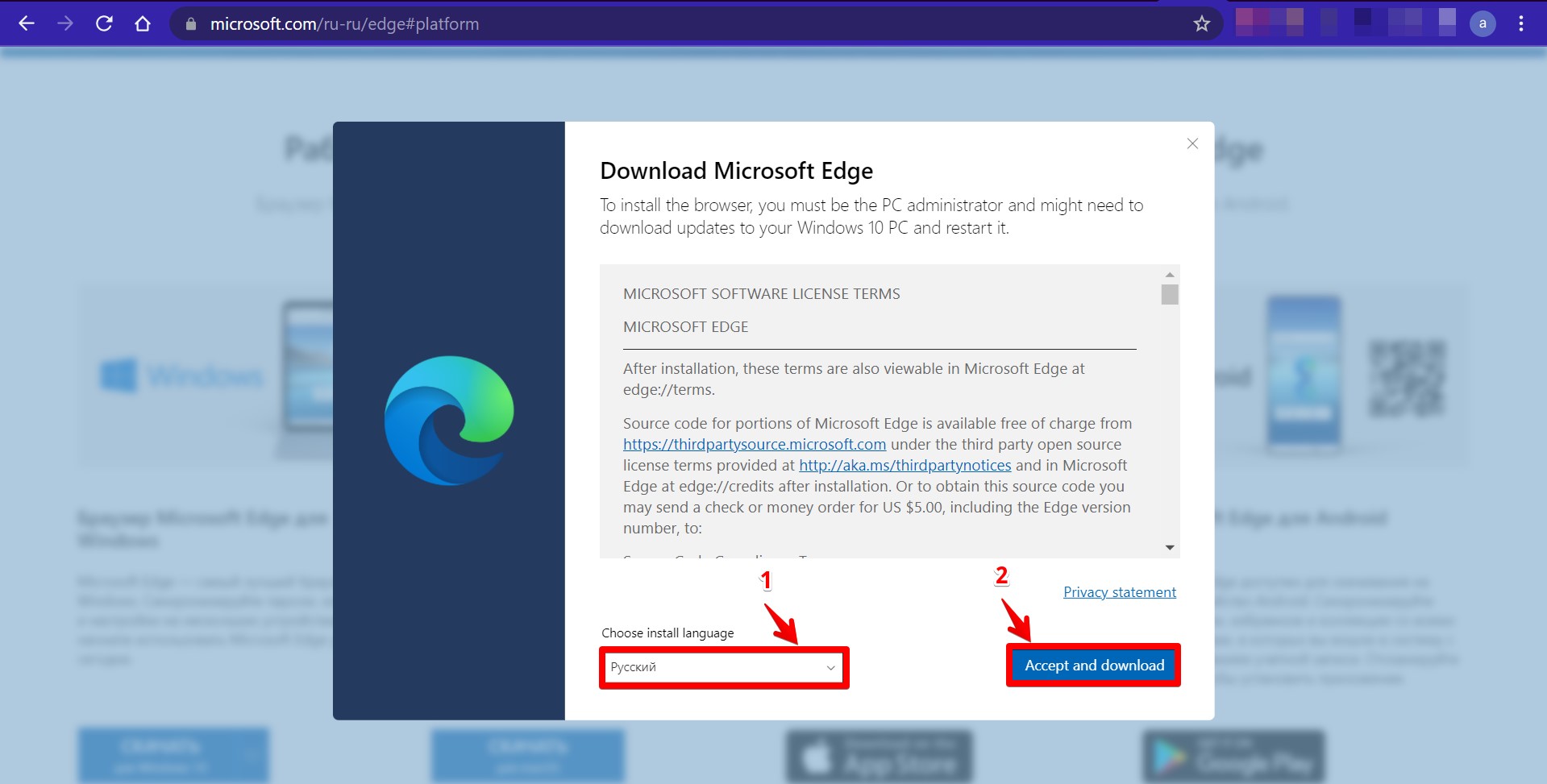Click the Choose install language label
The width and height of the screenshot is (1547, 784).
[667, 633]
